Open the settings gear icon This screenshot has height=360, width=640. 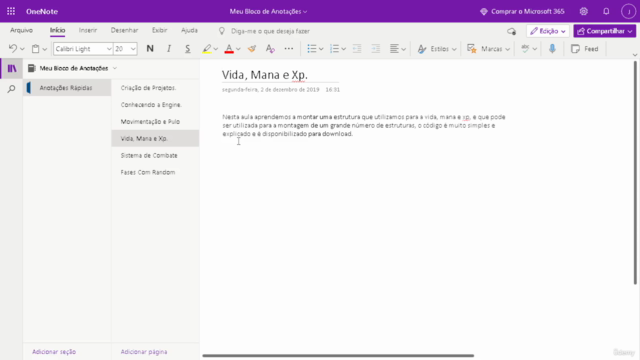click(x=584, y=11)
